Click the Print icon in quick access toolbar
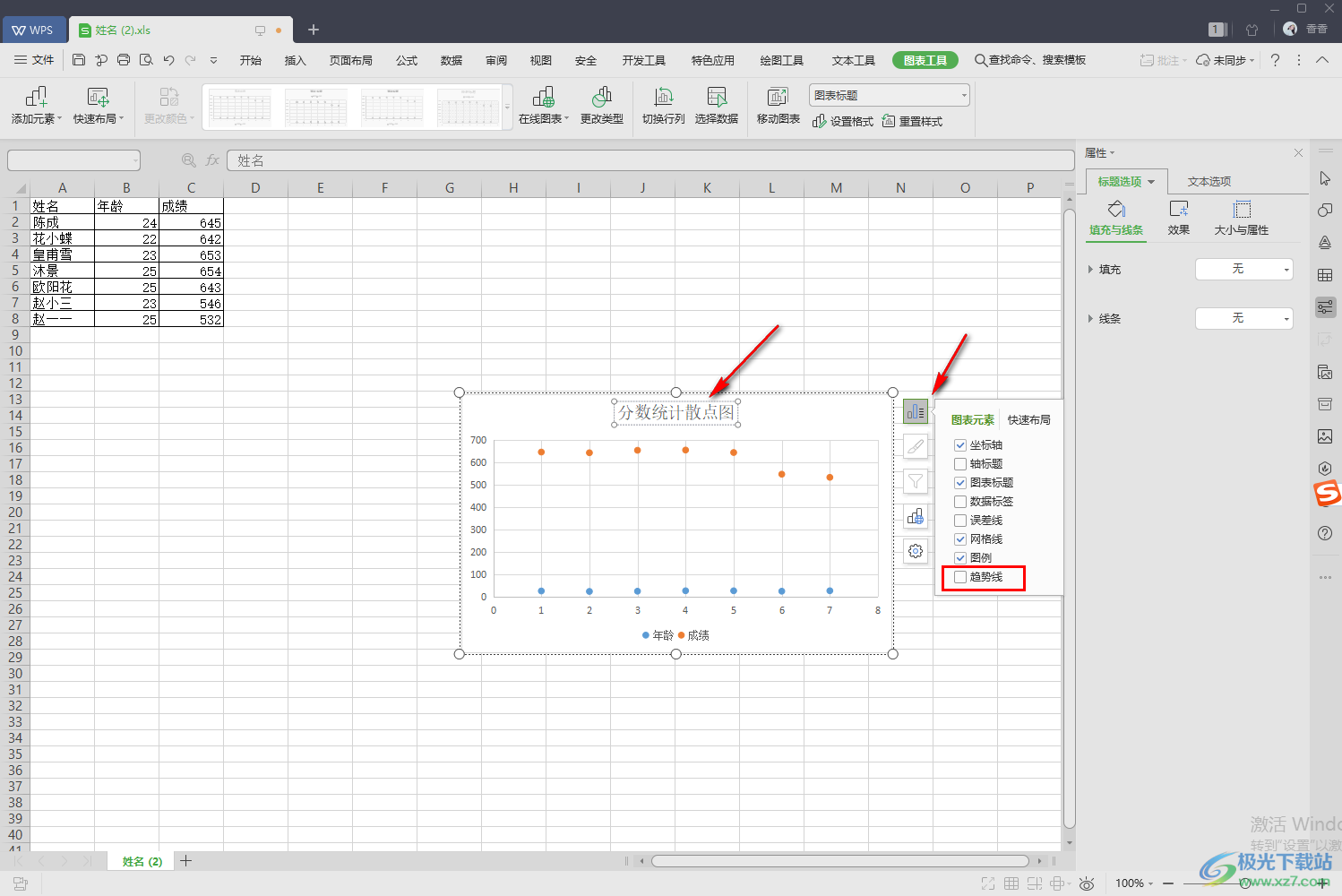The width and height of the screenshot is (1342, 896). click(x=124, y=60)
